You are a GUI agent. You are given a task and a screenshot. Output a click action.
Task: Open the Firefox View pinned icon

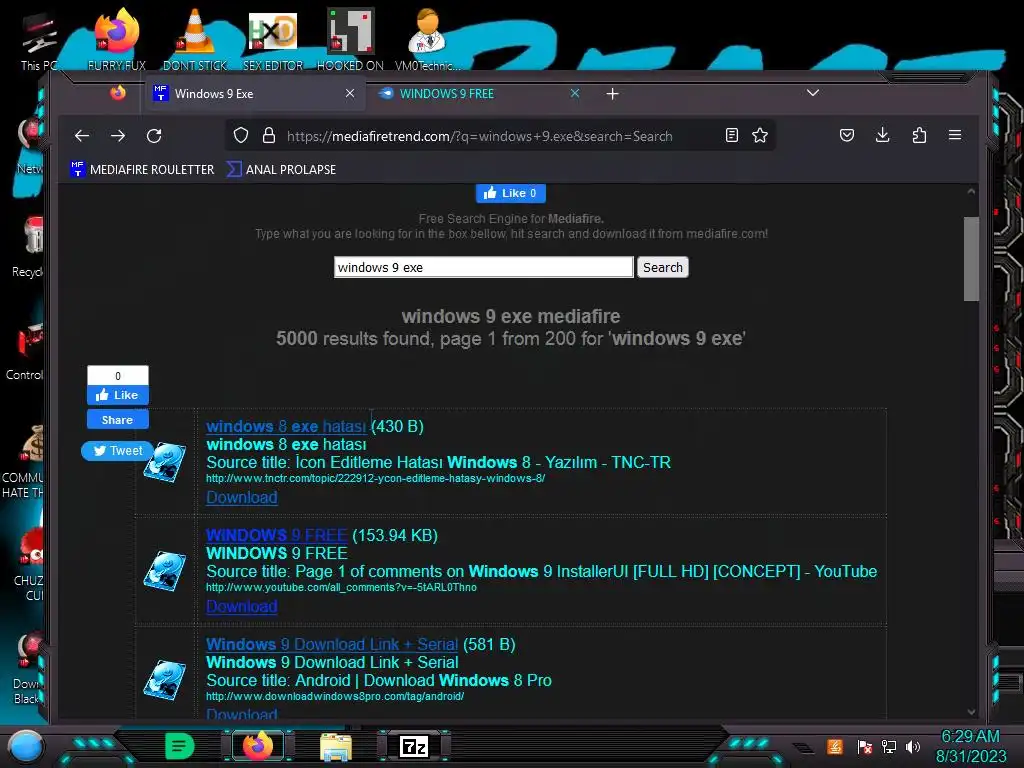coord(118,93)
